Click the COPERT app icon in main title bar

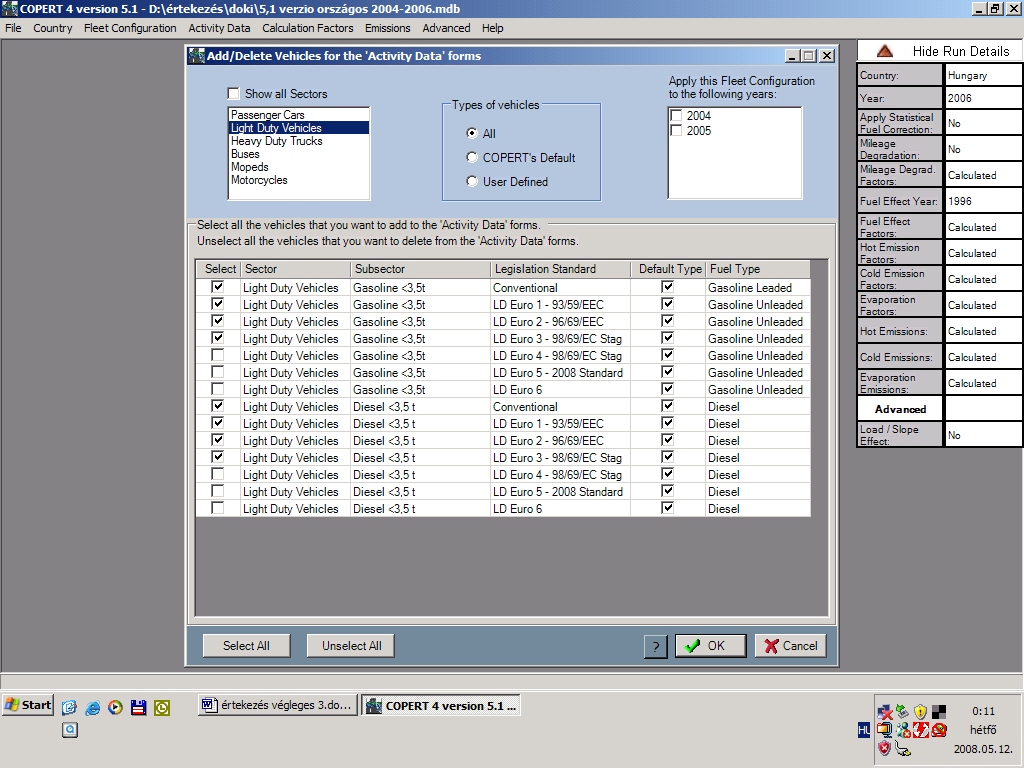click(9, 8)
